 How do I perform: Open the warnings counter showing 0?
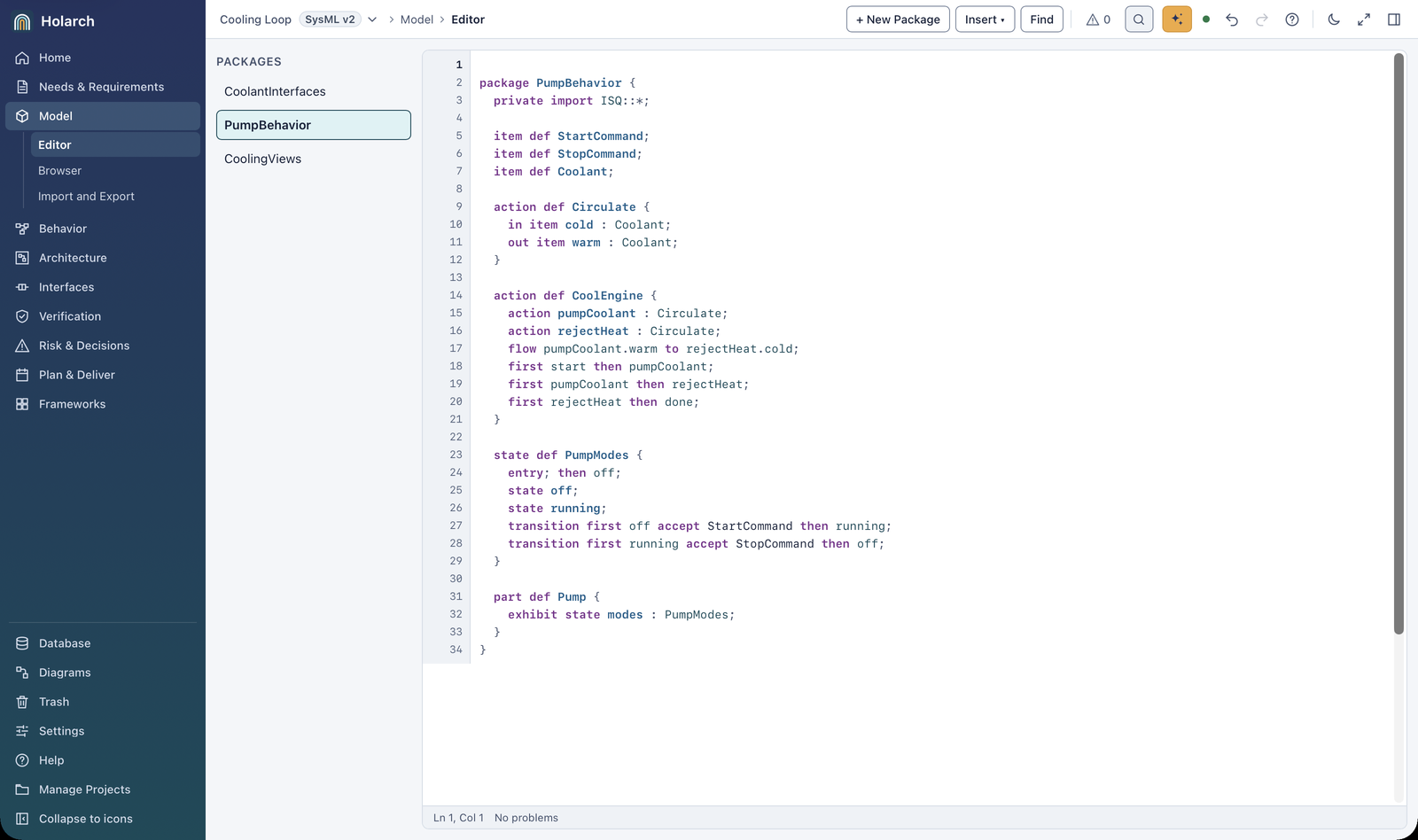tap(1098, 19)
